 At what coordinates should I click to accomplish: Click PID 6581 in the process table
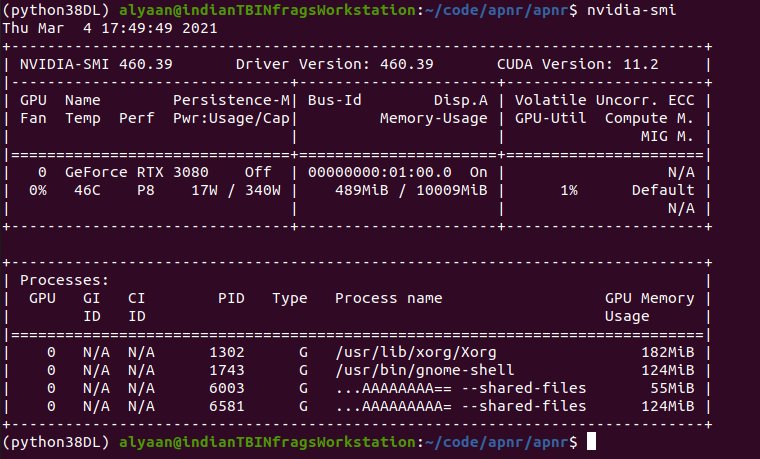tap(227, 406)
